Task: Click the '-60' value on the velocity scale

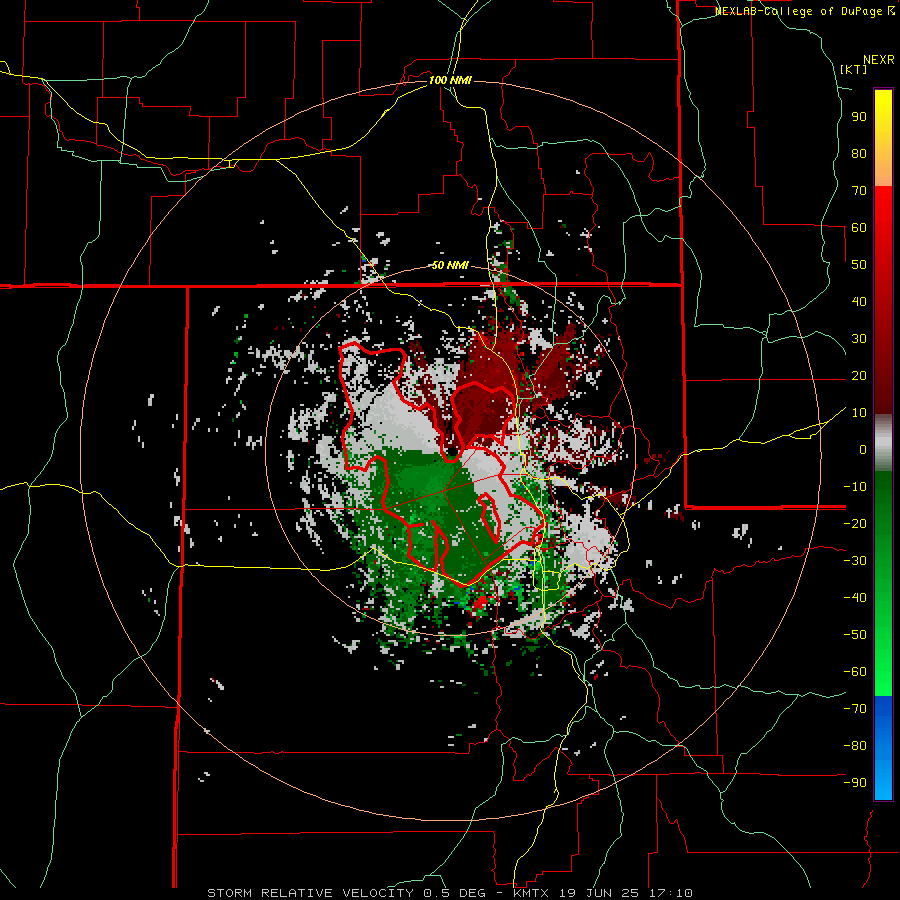Action: point(855,672)
